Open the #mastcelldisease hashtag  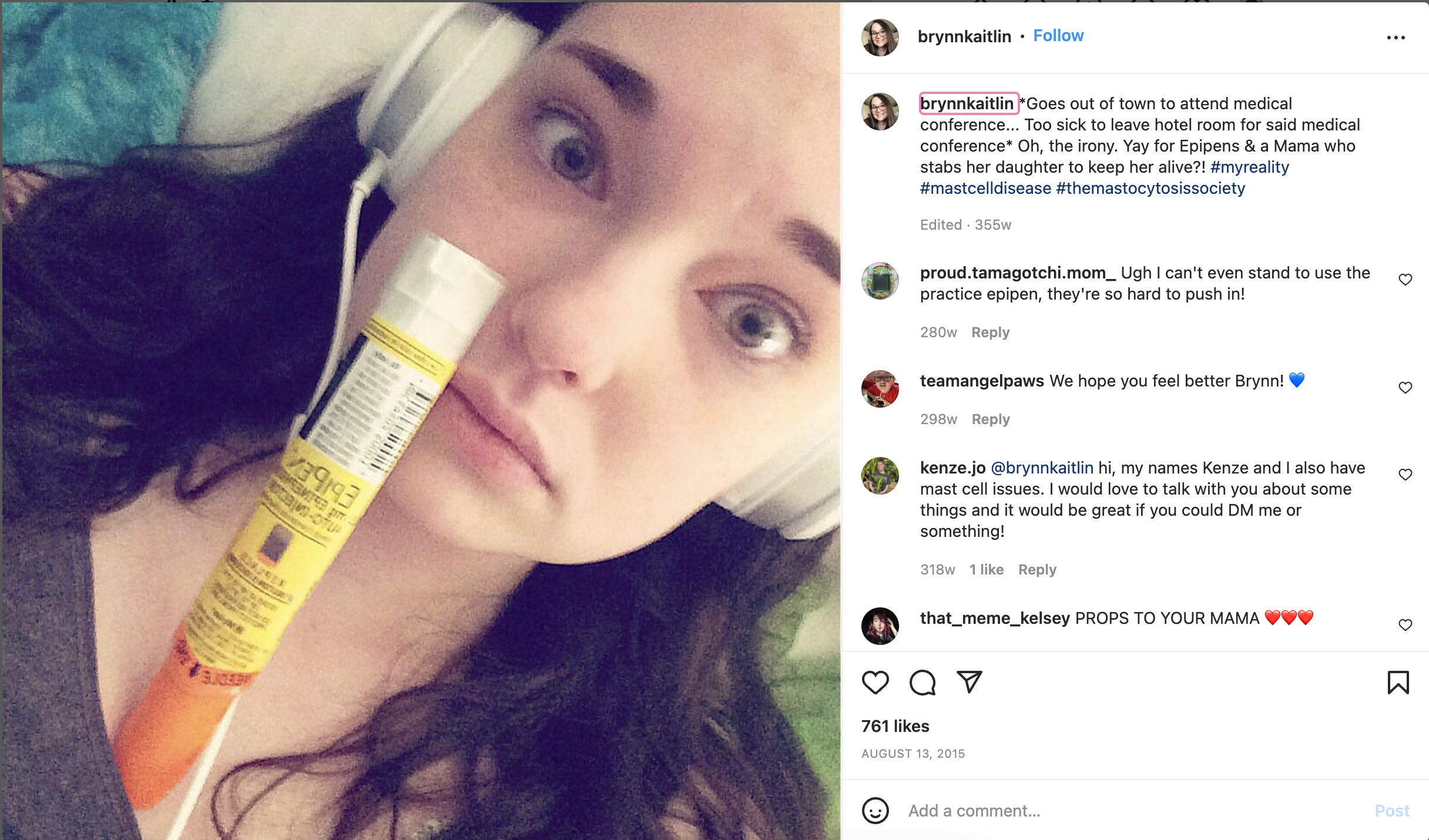(x=985, y=189)
